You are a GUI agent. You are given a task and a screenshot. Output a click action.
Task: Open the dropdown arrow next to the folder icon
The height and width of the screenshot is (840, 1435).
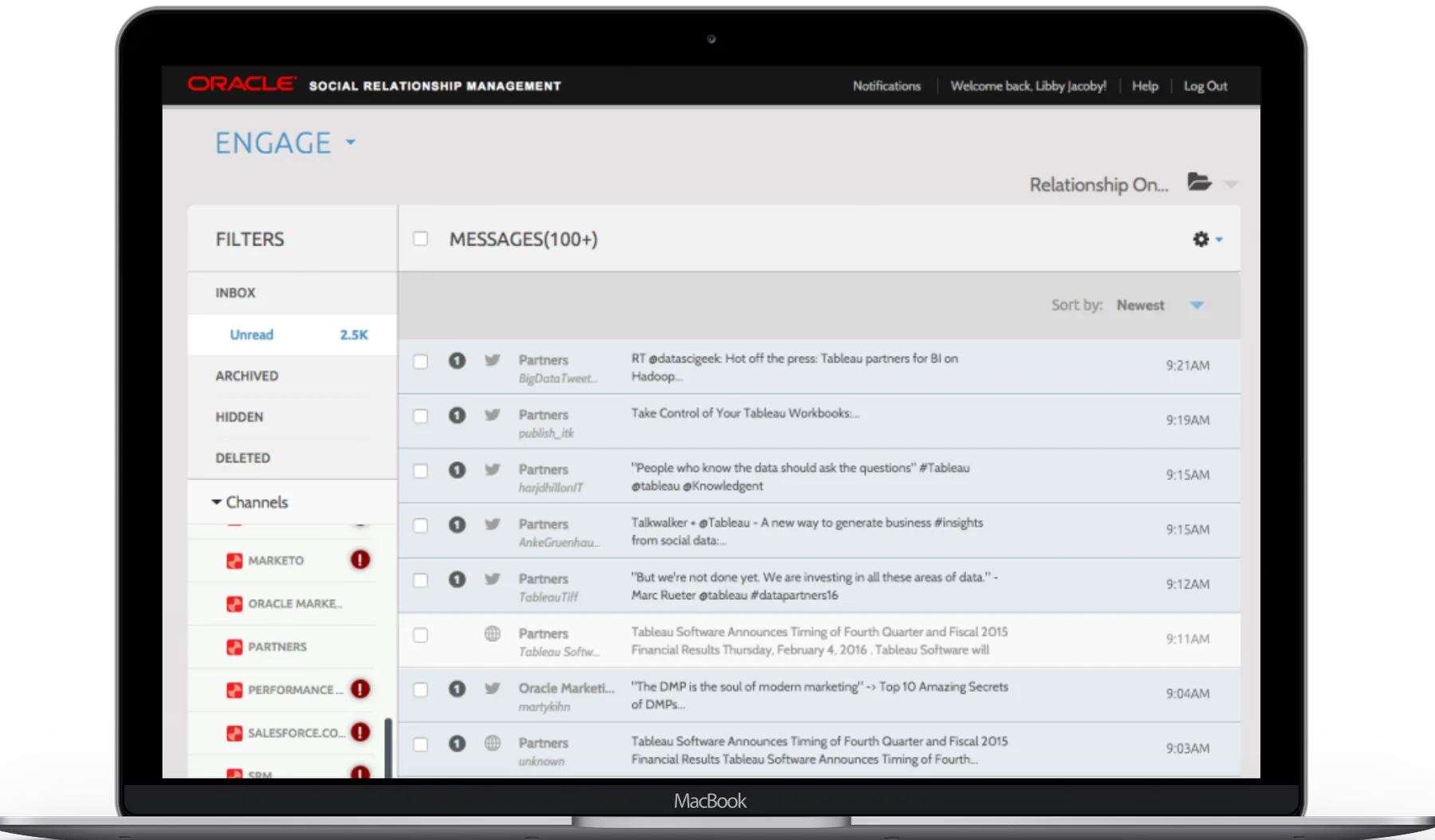pos(1231,184)
